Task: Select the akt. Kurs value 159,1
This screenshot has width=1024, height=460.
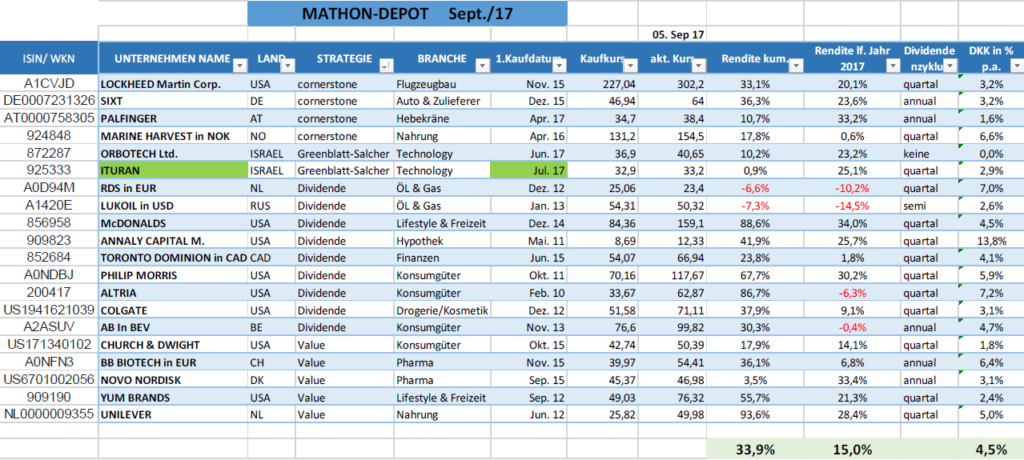Action: [x=673, y=223]
